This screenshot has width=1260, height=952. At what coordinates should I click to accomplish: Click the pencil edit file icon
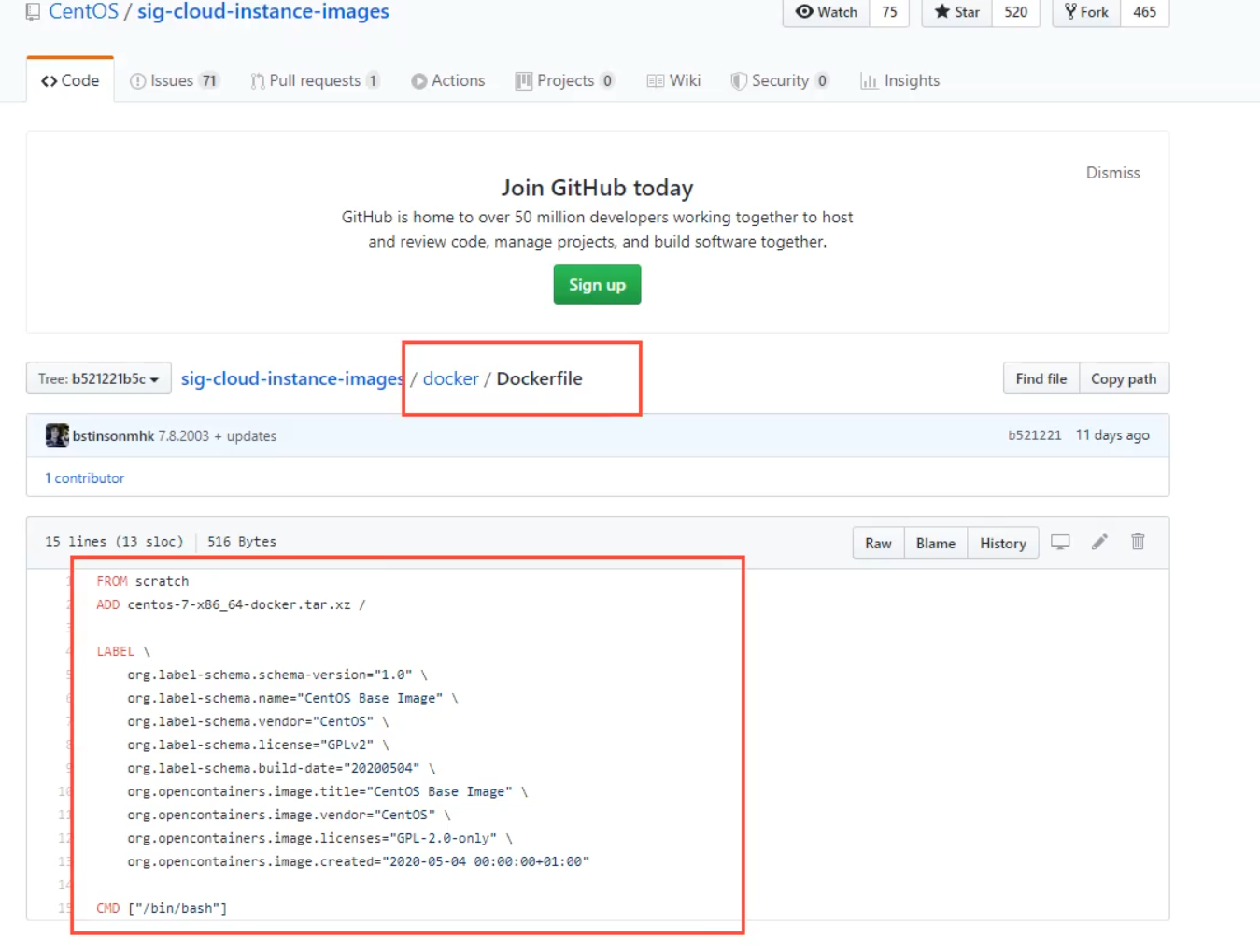tap(1099, 542)
